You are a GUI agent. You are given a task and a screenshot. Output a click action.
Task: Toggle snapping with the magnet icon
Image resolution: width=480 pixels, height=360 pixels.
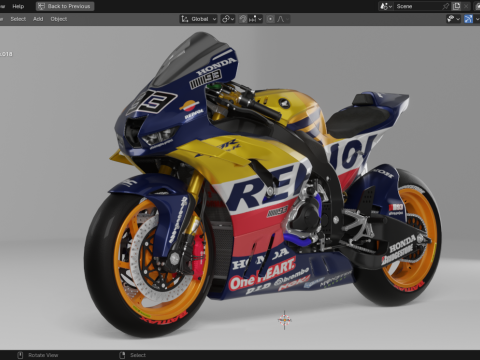(243, 19)
